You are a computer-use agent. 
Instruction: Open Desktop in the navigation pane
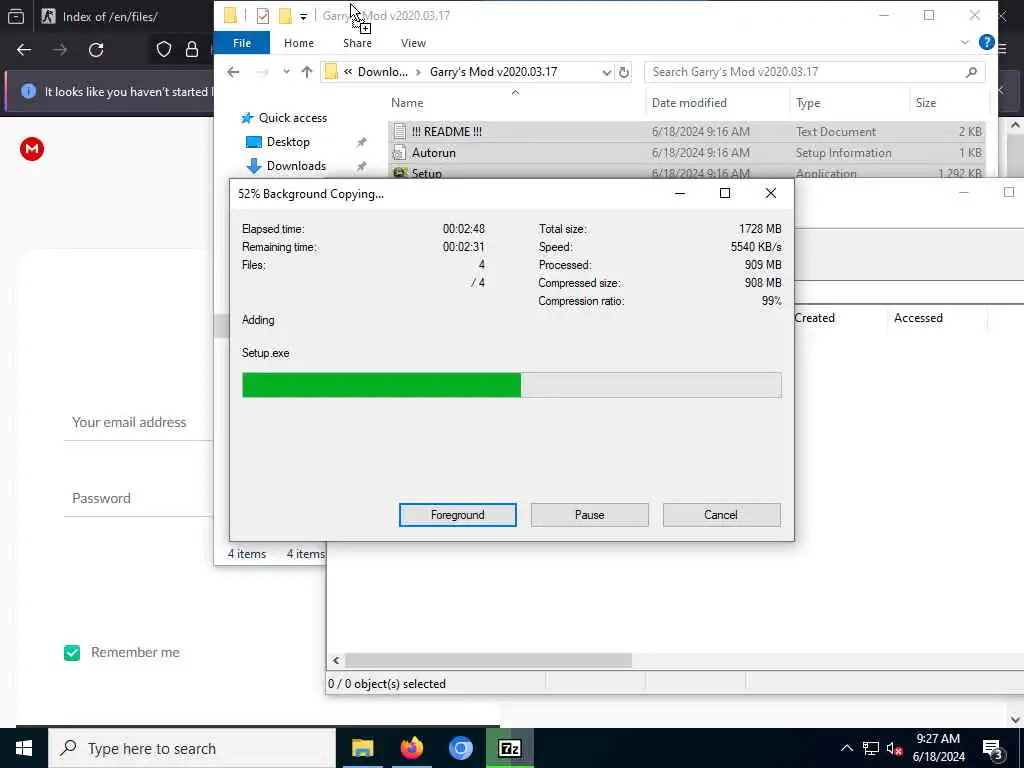point(288,142)
